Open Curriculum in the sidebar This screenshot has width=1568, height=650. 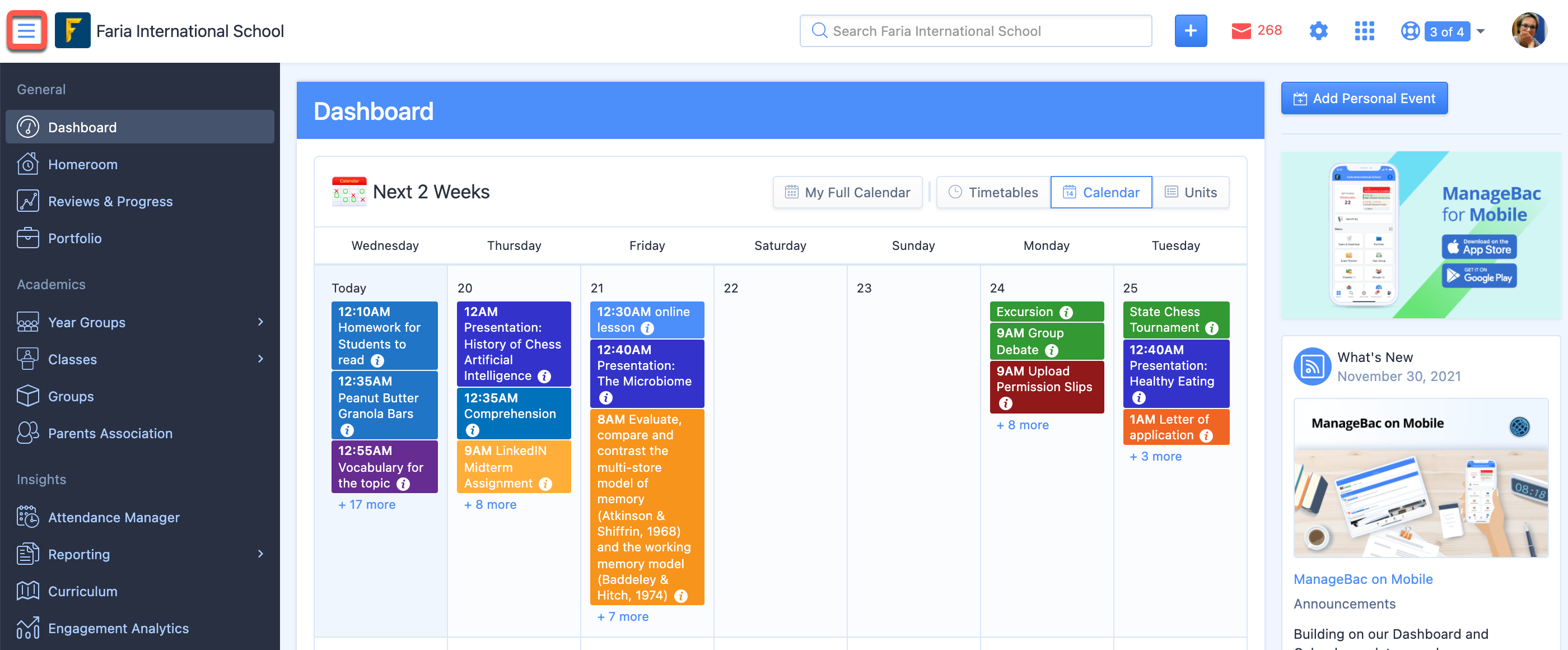coord(139,591)
